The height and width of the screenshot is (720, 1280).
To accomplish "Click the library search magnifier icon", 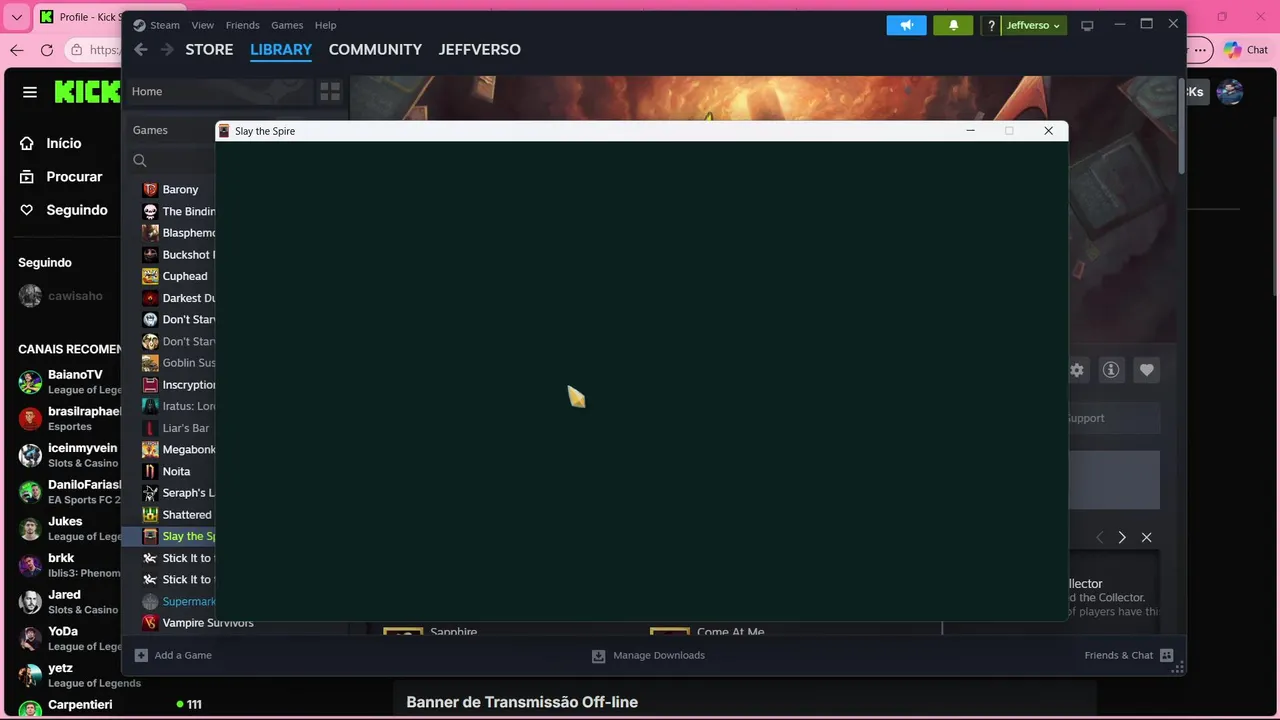I will point(140,160).
